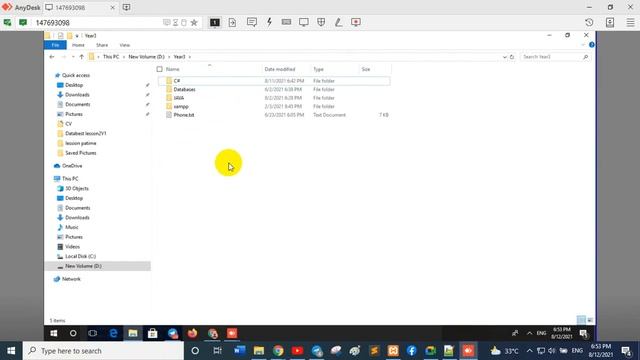
Task: Click the AnyDesk chat icon in toolbar
Action: [252, 22]
